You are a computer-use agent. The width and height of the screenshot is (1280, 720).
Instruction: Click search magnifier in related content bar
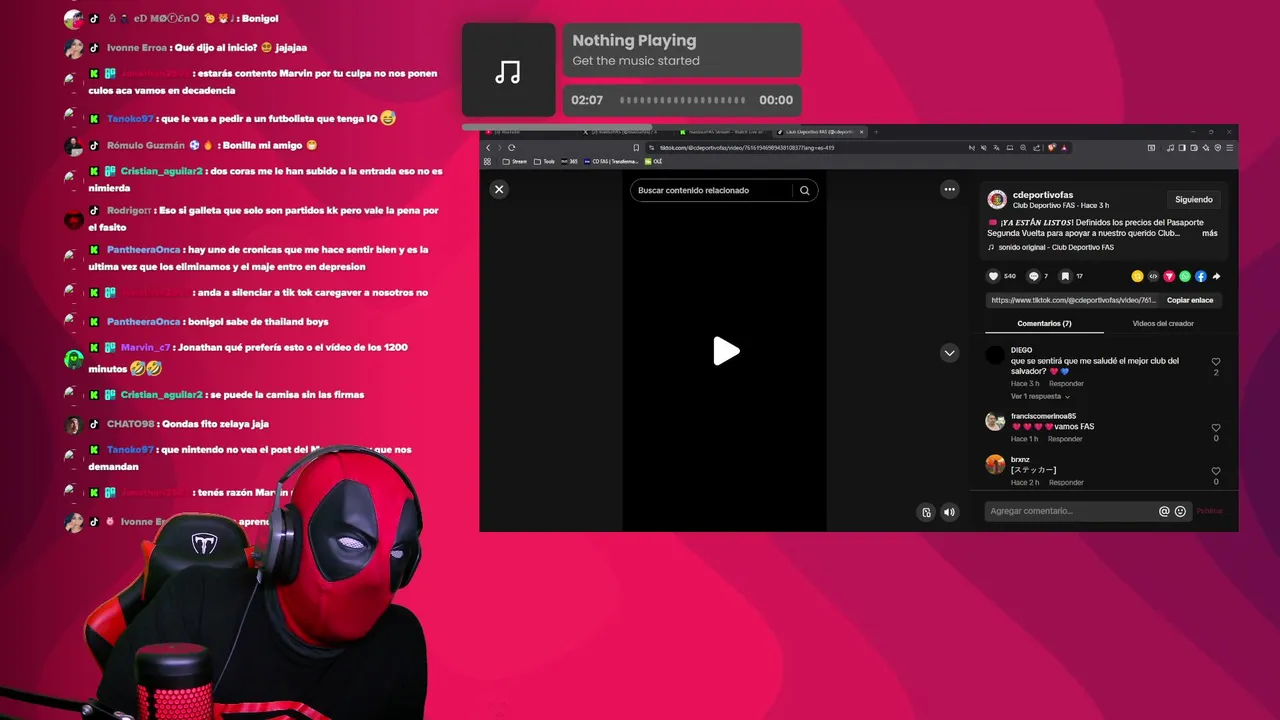(804, 190)
